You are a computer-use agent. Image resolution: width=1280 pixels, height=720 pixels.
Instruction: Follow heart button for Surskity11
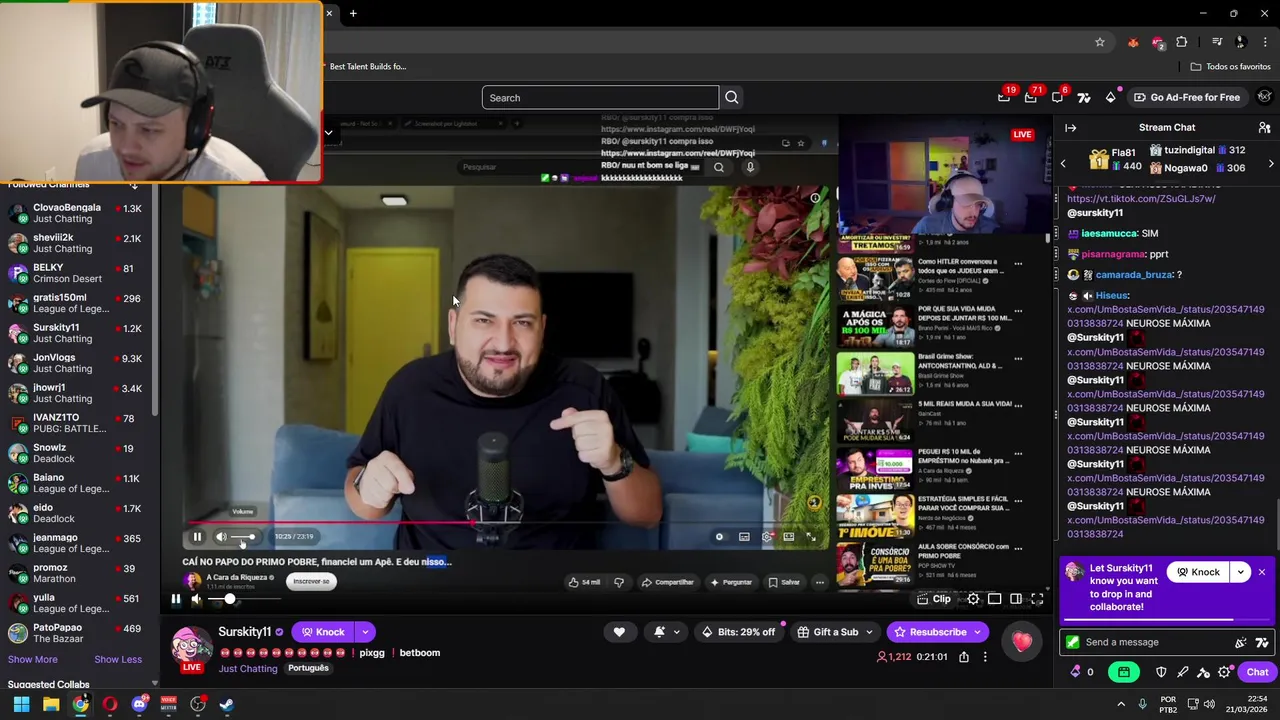point(619,632)
